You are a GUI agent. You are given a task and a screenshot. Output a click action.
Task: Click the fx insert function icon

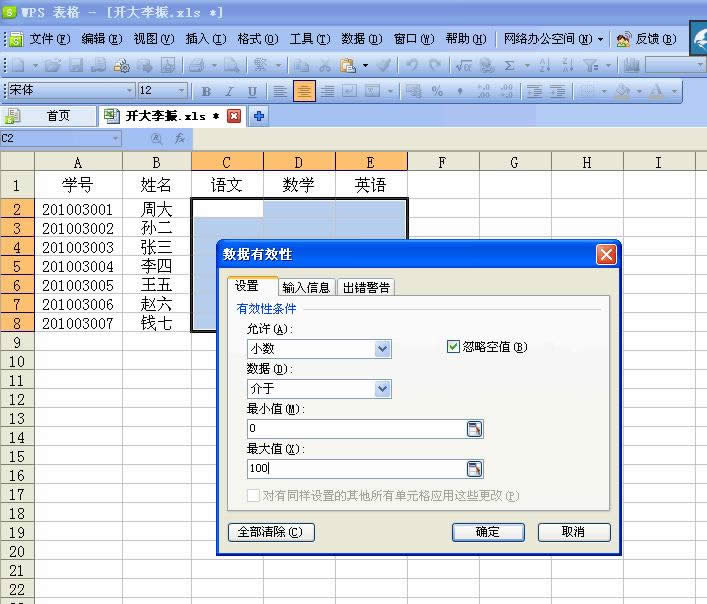point(179,138)
